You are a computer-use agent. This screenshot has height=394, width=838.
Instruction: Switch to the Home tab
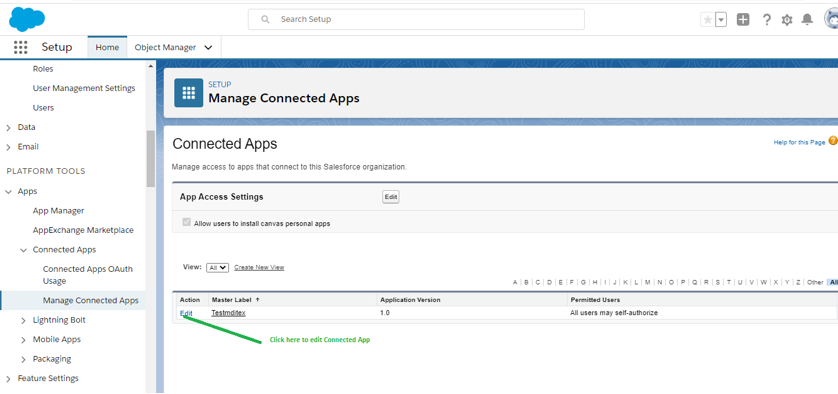point(107,47)
